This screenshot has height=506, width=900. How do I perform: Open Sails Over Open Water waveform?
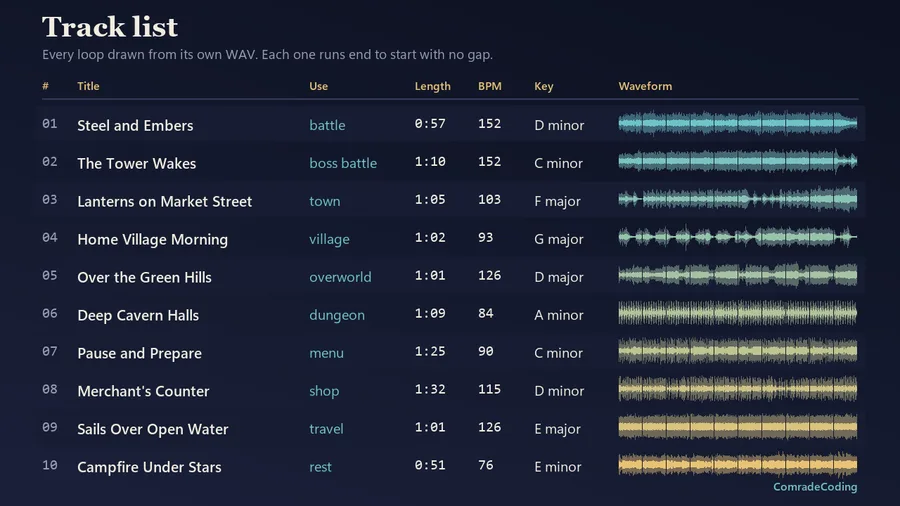(738, 427)
